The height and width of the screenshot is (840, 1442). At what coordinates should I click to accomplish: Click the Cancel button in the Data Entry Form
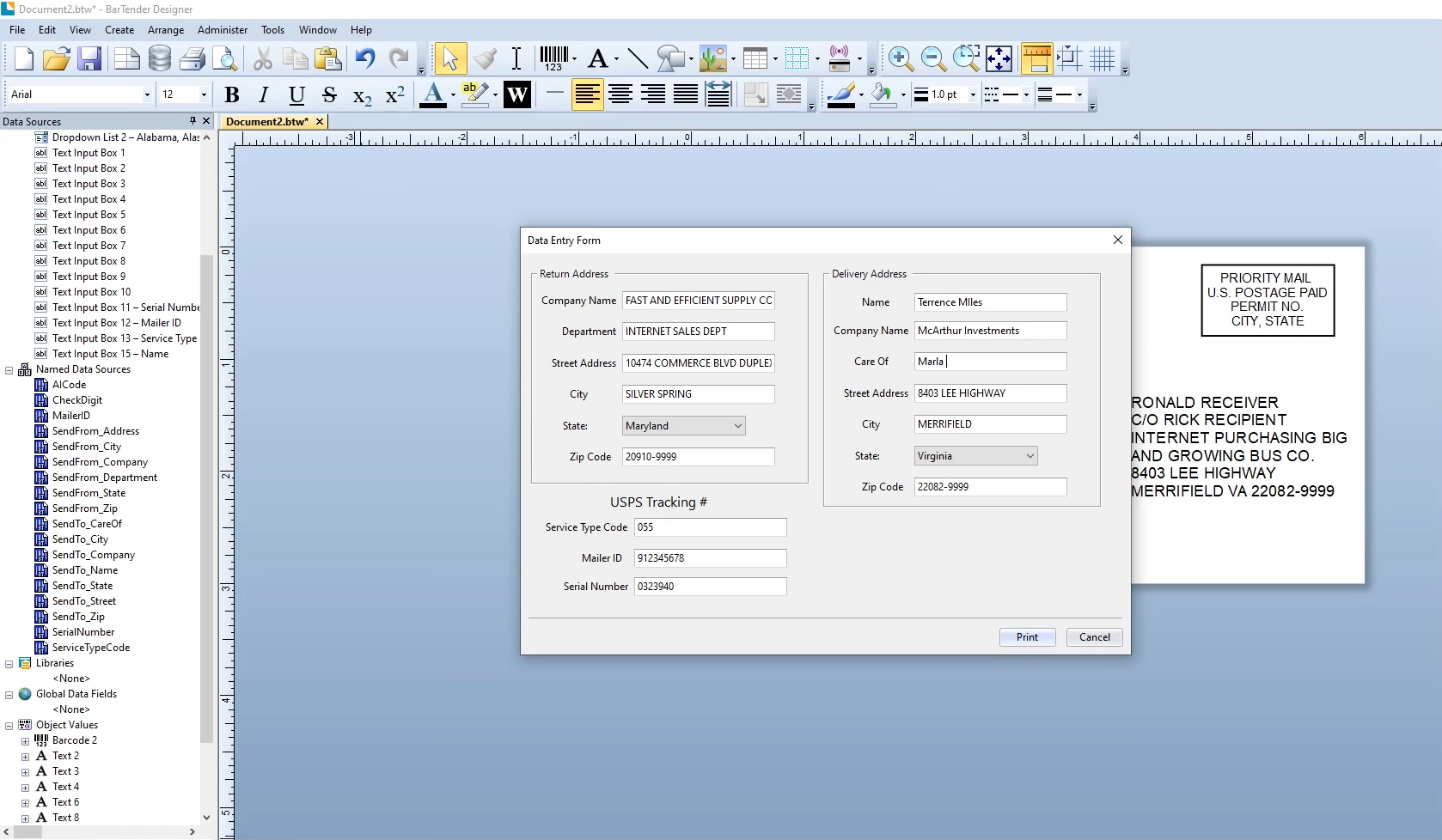tap(1095, 637)
